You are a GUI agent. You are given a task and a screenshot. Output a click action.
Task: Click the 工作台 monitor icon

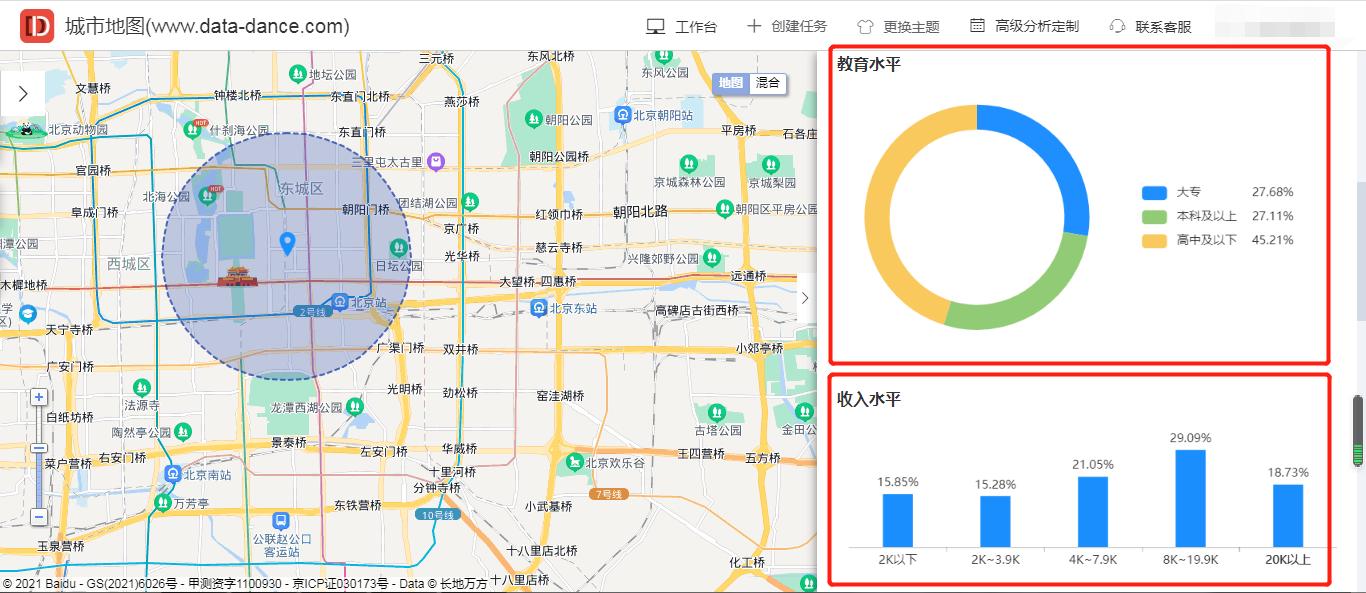tap(655, 25)
